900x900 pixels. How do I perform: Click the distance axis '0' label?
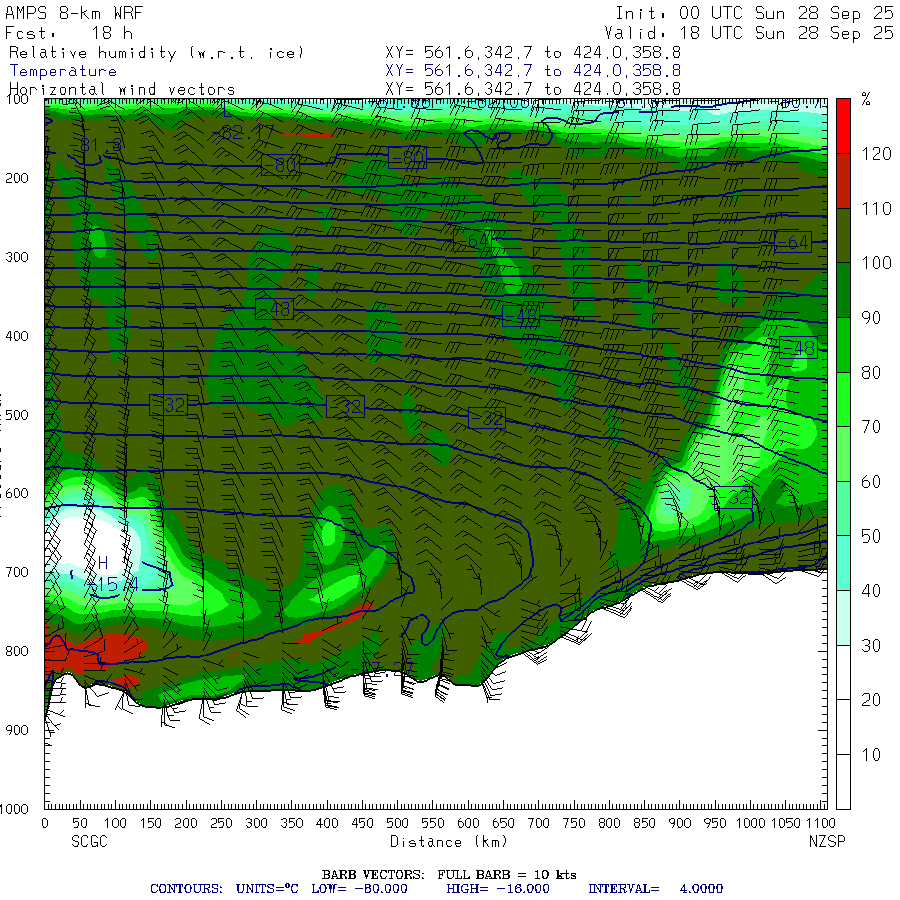tap(45, 823)
